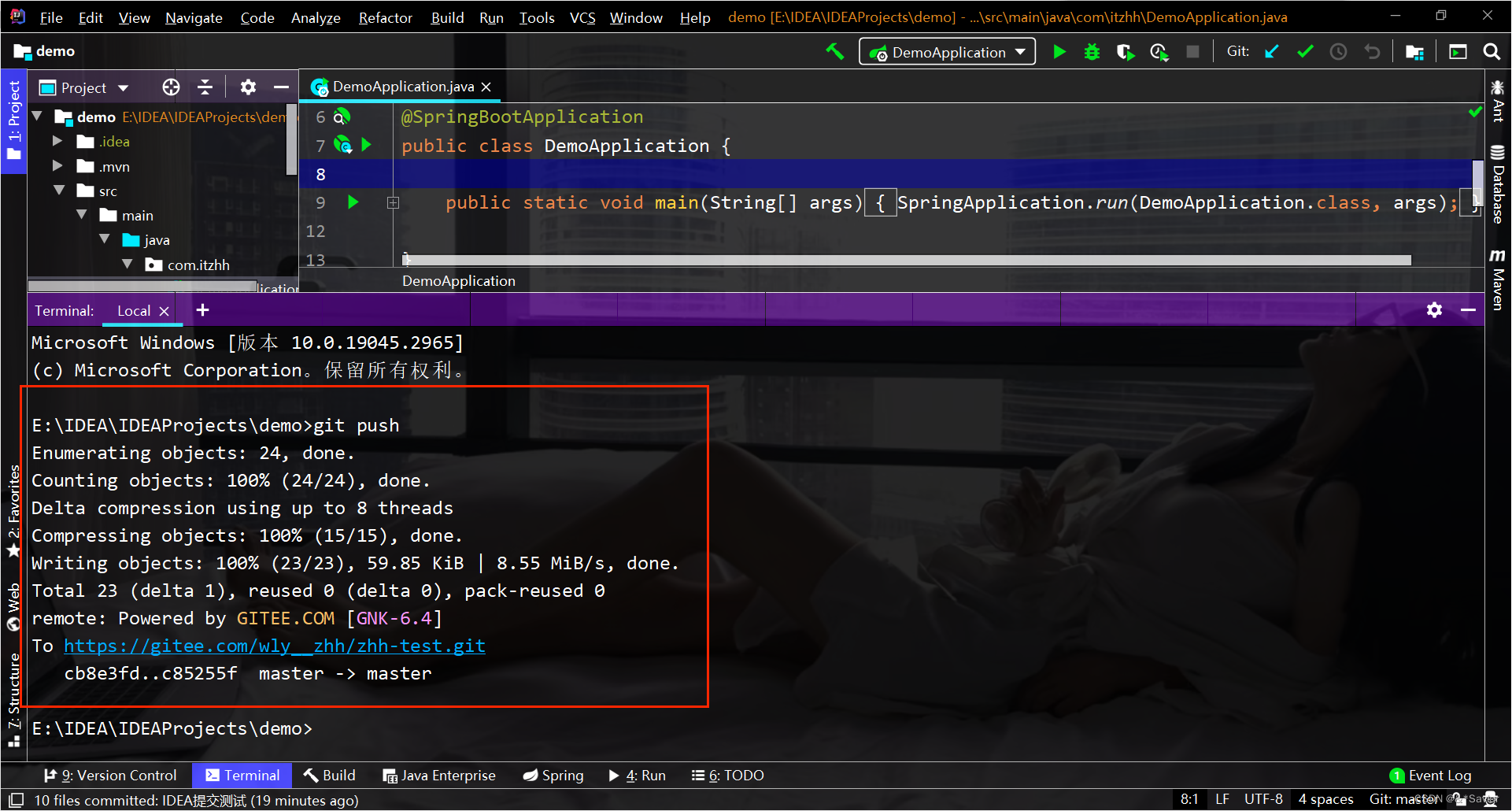Open the Java Enterprise tool window
The height and width of the screenshot is (811, 1512).
click(439, 776)
